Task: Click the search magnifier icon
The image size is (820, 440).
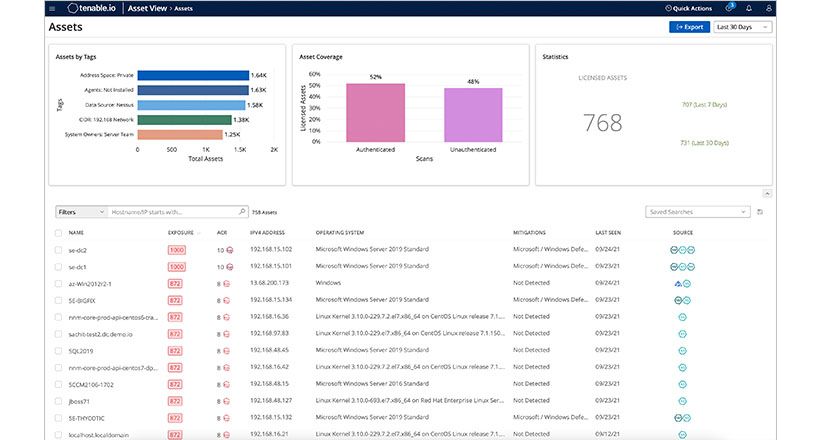Action: coord(241,212)
